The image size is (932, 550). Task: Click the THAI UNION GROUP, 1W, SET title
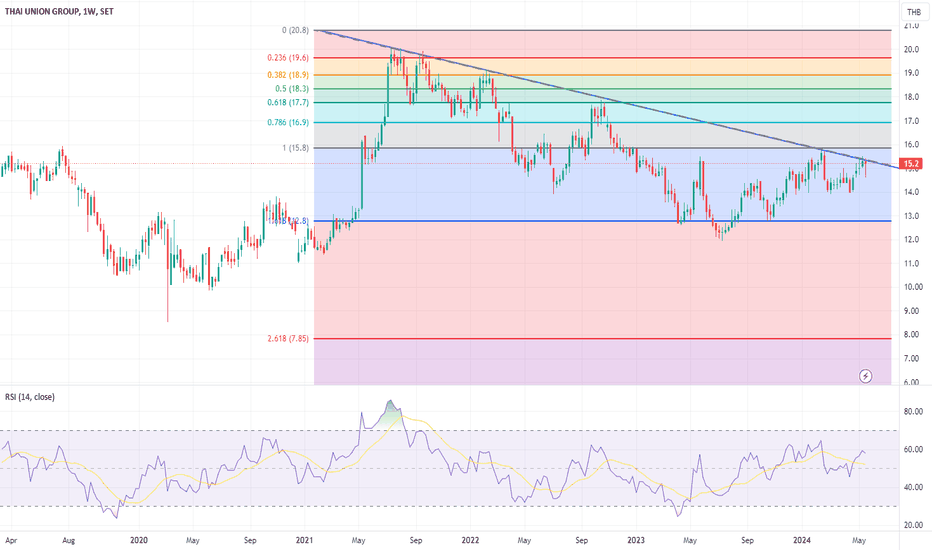tap(59, 11)
